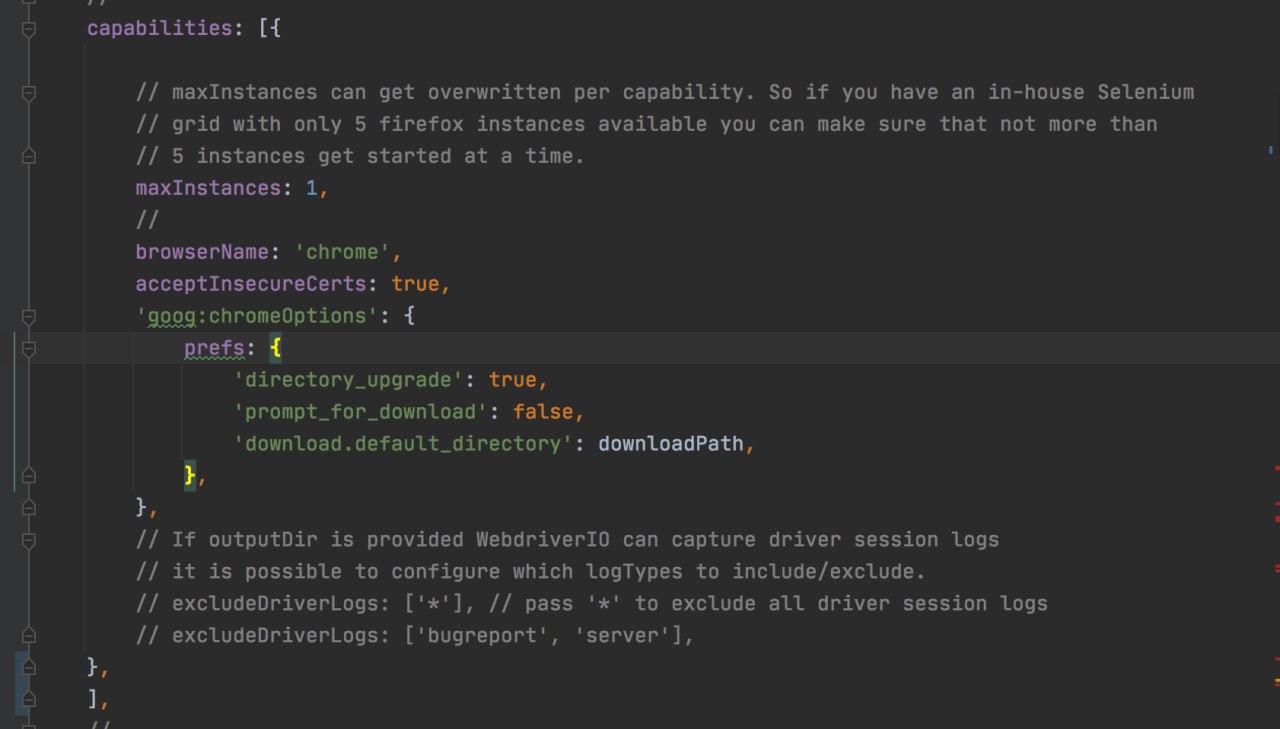Jump to the yellow warning stripe marker
This screenshot has height=729, width=1280.
coord(1278,681)
